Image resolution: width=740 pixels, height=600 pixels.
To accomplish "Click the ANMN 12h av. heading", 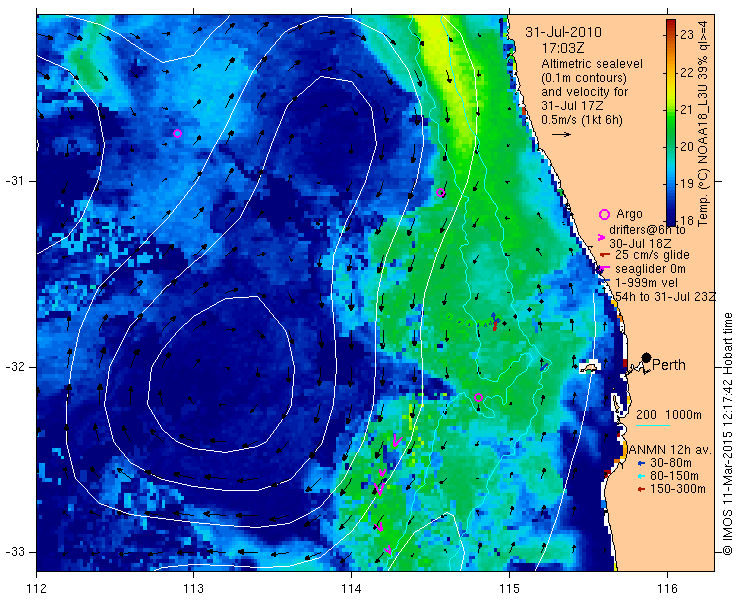I will click(x=669, y=450).
